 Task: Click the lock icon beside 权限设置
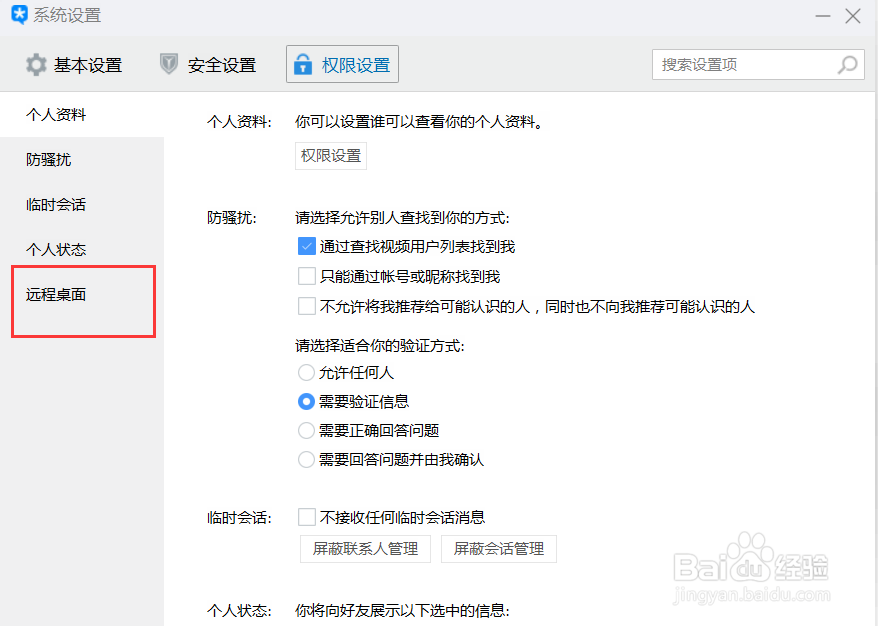pos(305,64)
